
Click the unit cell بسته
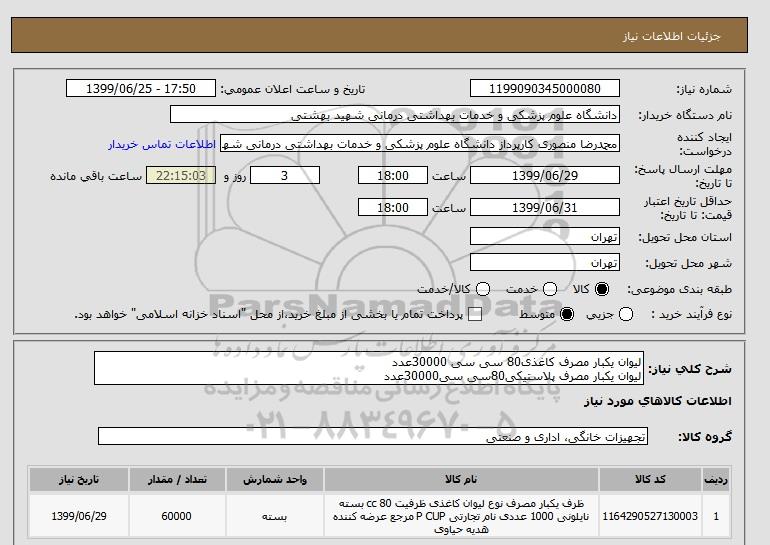pyautogui.click(x=275, y=517)
